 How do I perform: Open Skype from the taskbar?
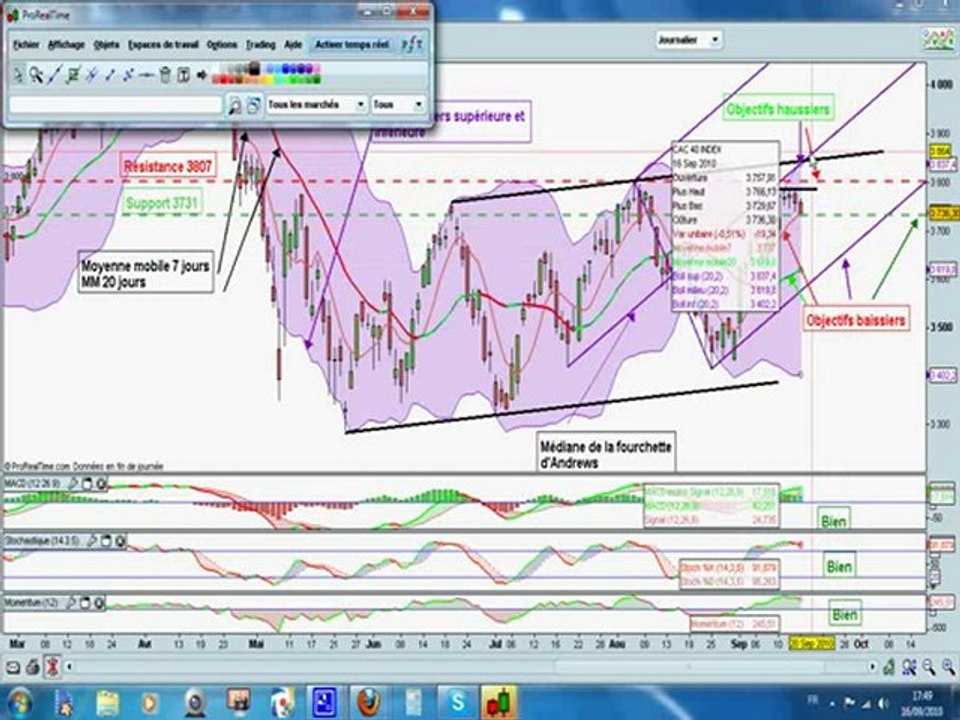457,702
